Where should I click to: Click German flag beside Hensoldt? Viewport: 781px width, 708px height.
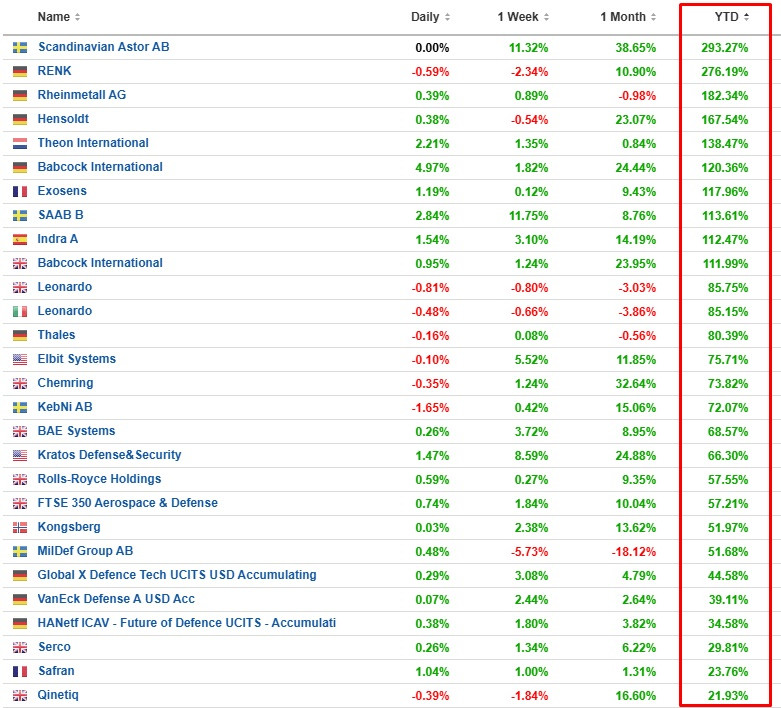click(20, 120)
